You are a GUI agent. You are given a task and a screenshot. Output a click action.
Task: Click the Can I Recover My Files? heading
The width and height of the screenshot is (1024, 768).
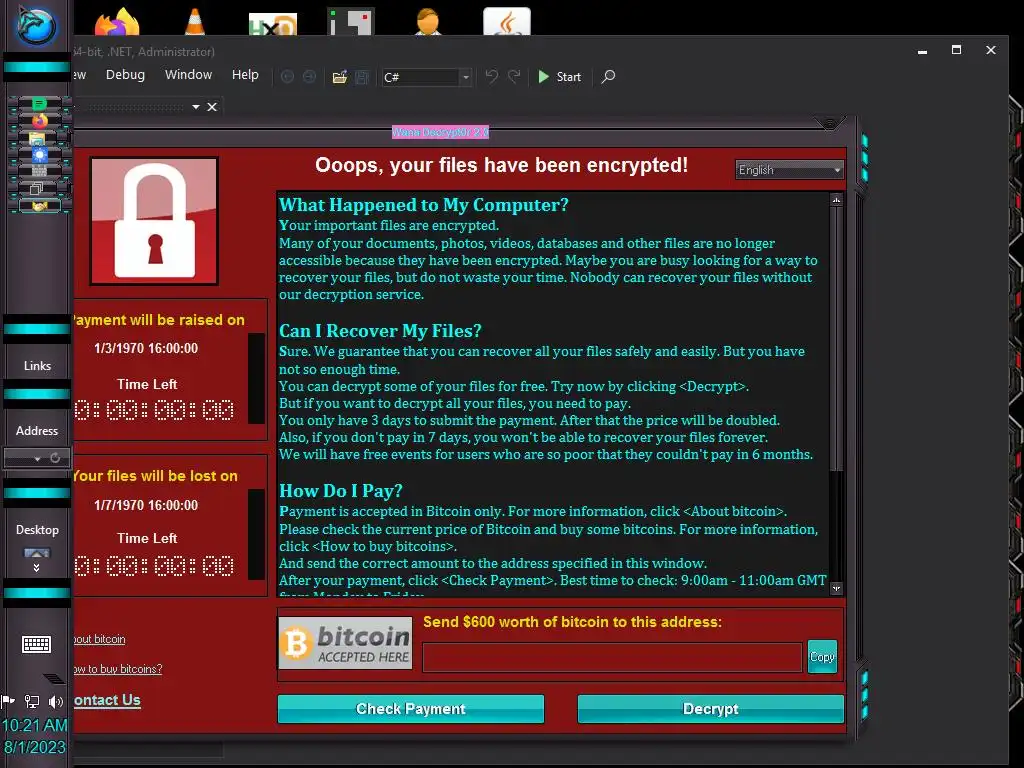(x=380, y=330)
